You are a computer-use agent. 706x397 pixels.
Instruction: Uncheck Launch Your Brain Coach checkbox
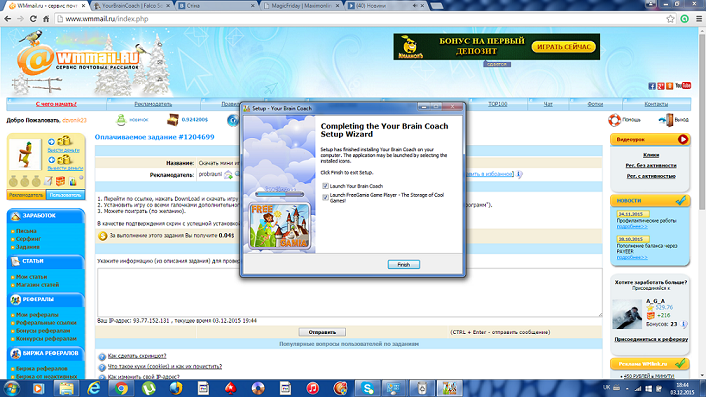click(x=325, y=186)
